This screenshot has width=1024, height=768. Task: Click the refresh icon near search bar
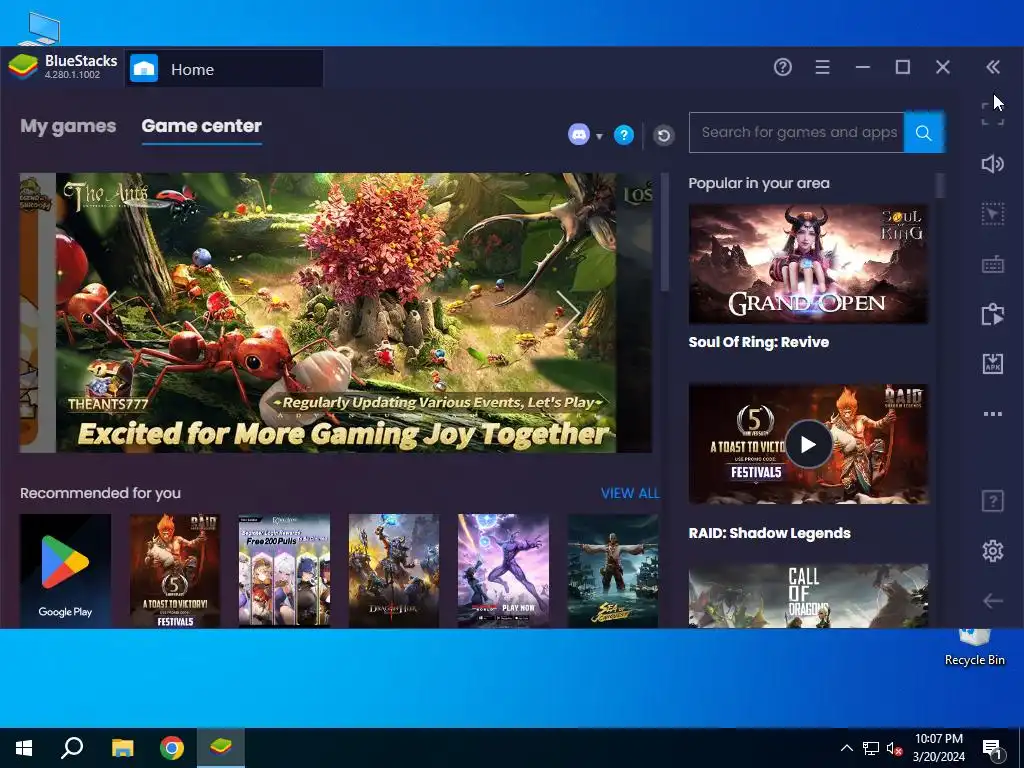coord(664,135)
